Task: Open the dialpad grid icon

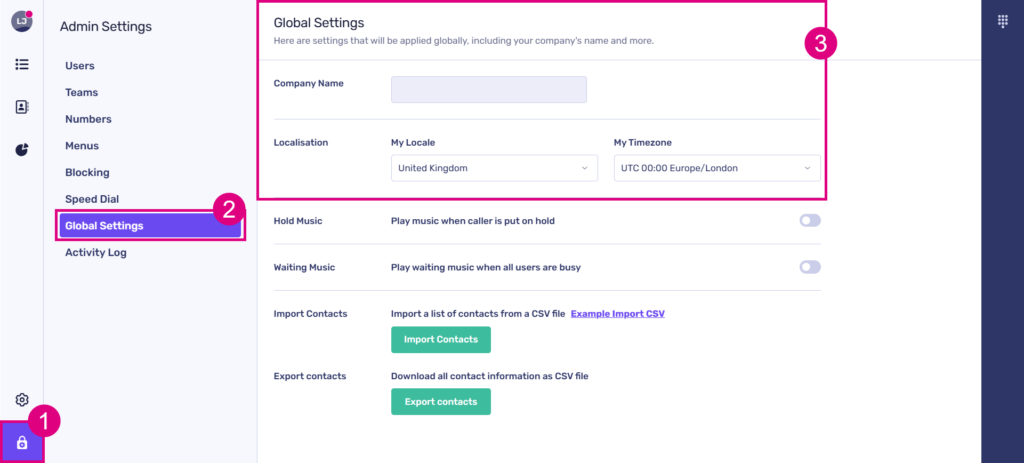Action: pos(1002,22)
